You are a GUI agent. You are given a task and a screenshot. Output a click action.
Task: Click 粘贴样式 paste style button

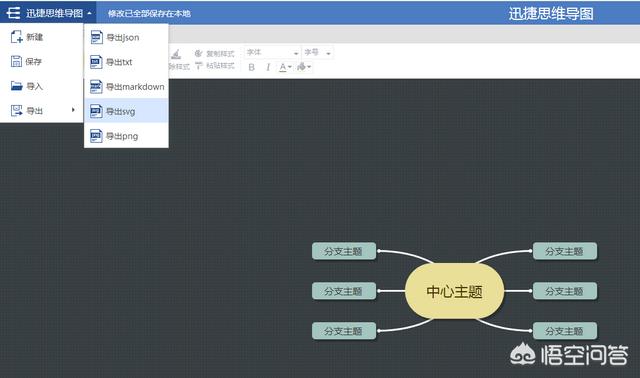214,65
